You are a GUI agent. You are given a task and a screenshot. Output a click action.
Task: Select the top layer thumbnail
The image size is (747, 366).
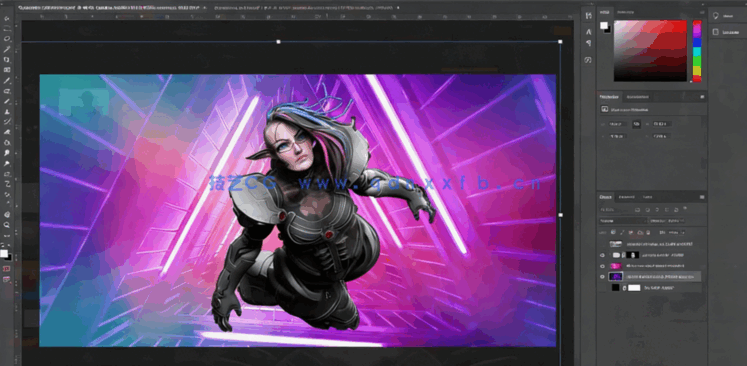point(616,244)
